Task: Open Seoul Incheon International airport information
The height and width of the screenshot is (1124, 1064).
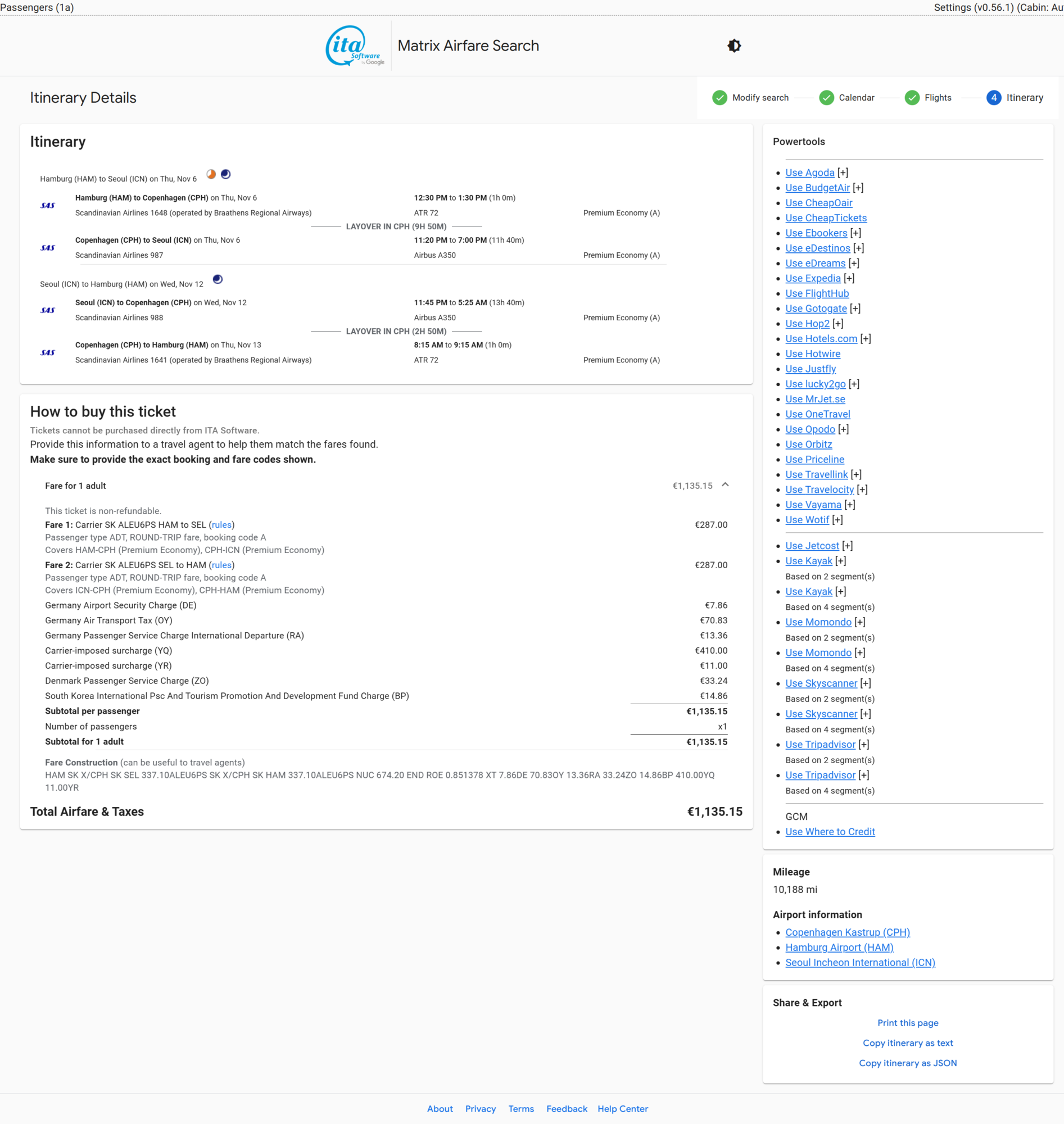Action: pyautogui.click(x=860, y=962)
